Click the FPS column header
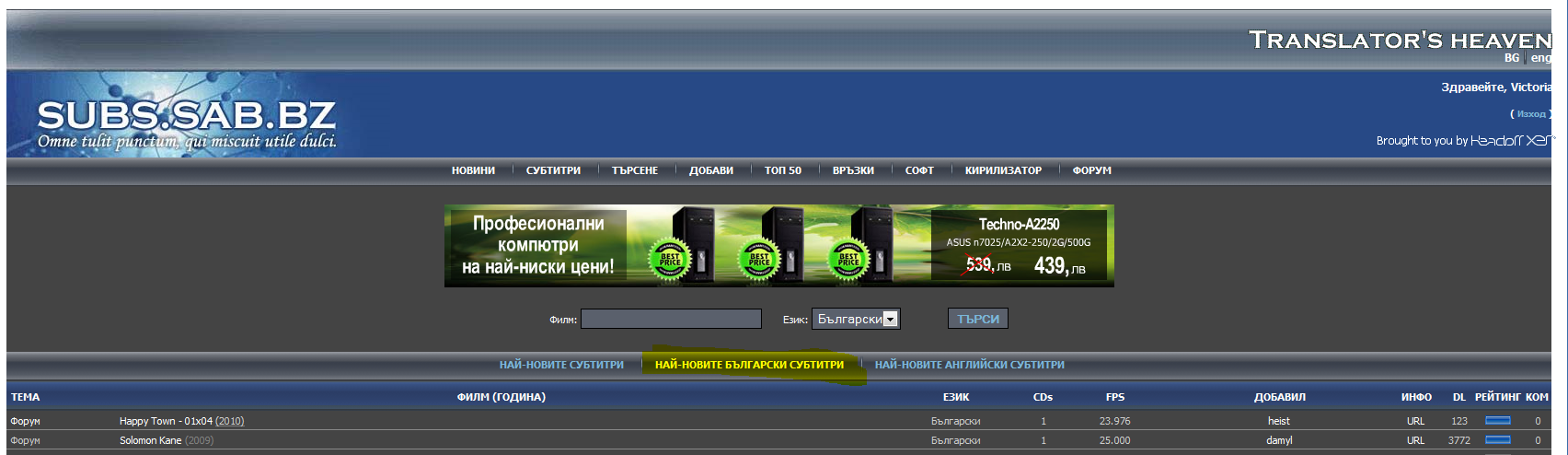This screenshot has height=455, width=1568. point(1115,397)
